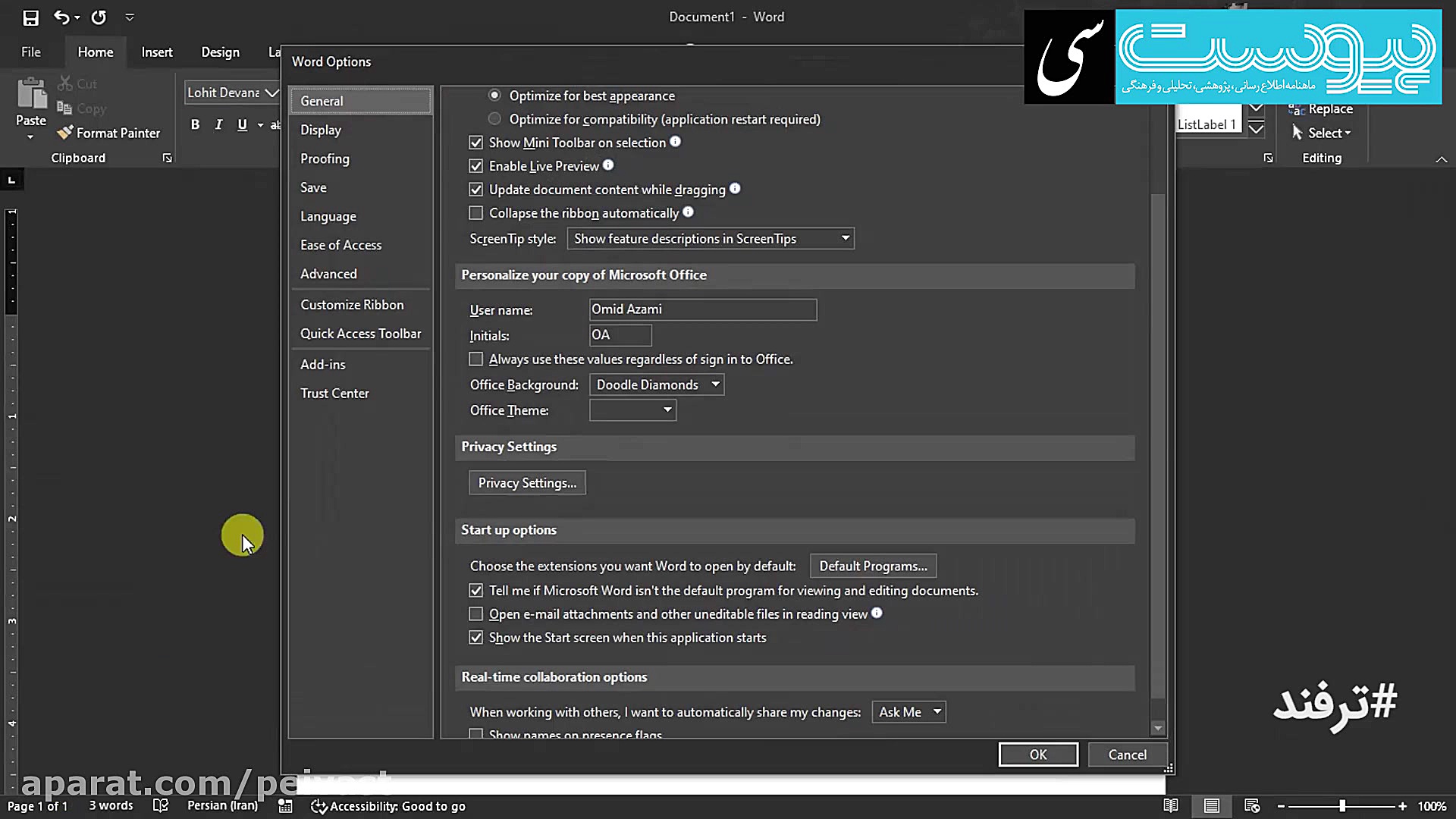
Task: Click the zoom slider handle
Action: pyautogui.click(x=1342, y=806)
